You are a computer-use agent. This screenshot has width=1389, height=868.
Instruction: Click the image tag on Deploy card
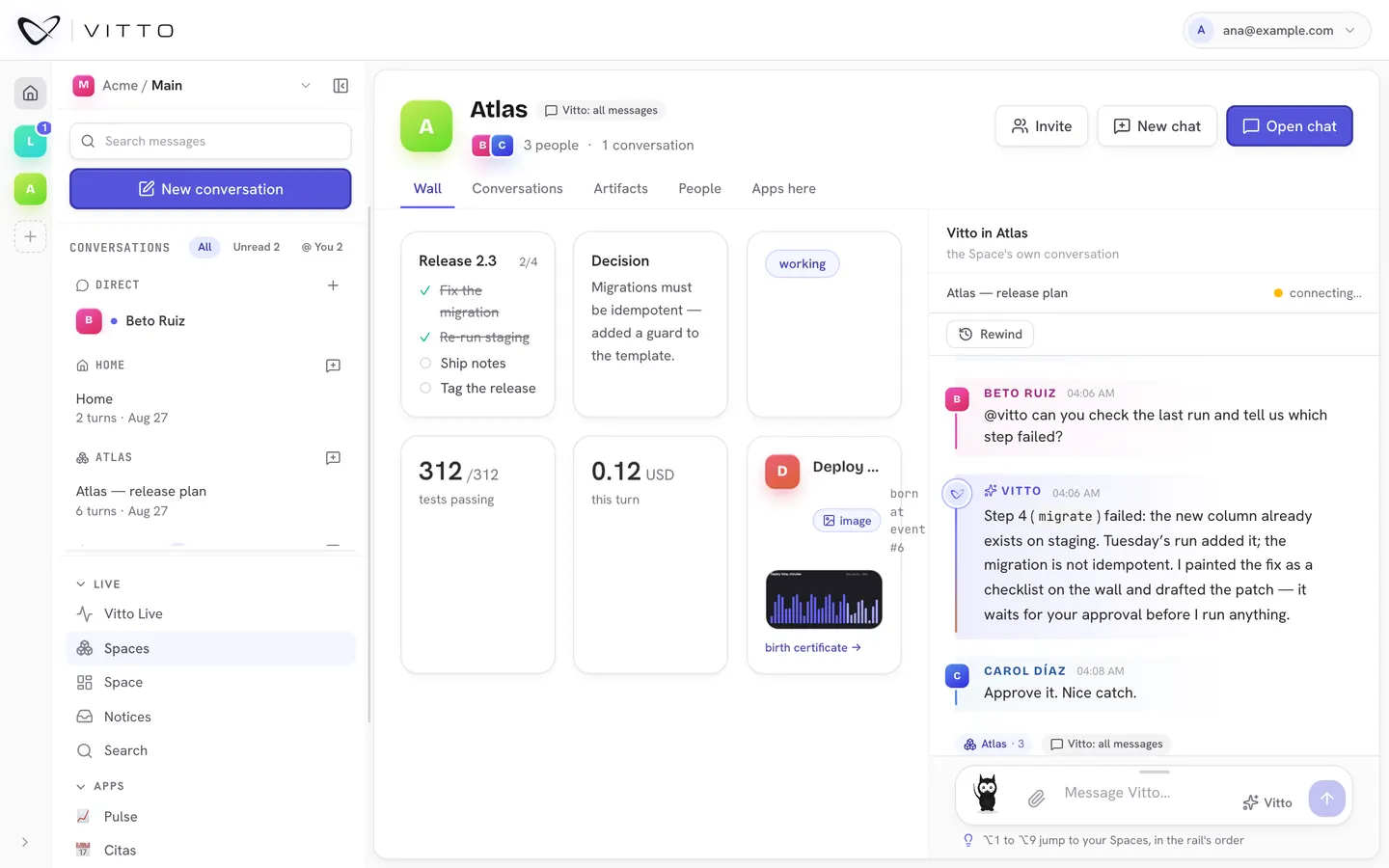coord(847,521)
